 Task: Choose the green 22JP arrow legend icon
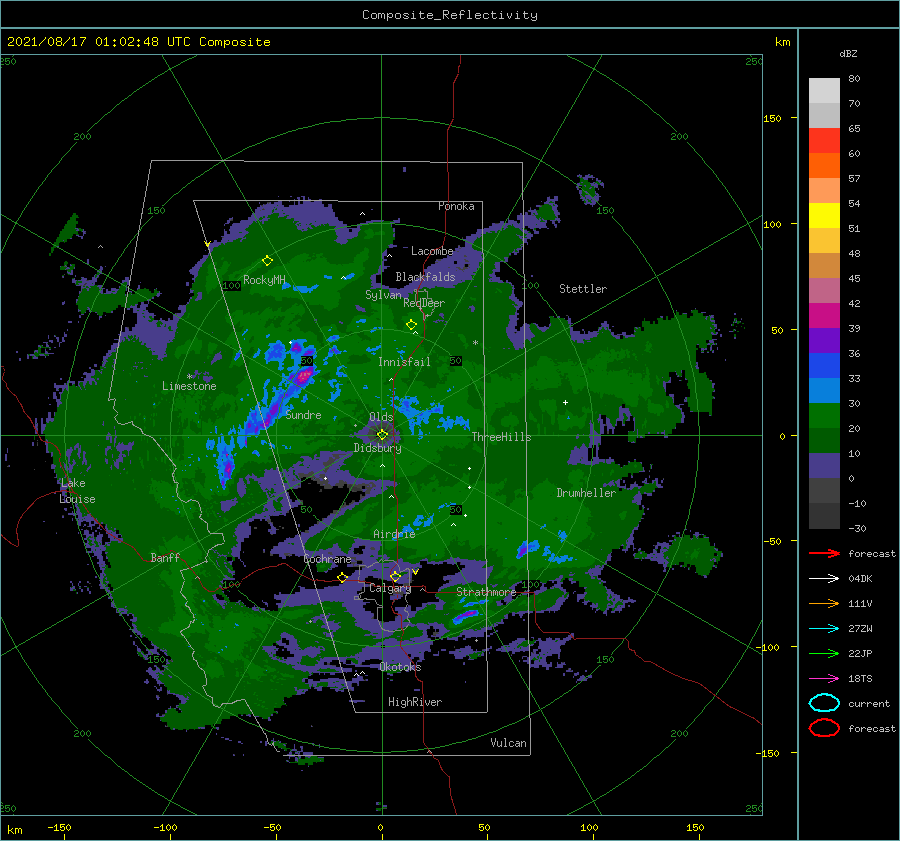pos(824,653)
